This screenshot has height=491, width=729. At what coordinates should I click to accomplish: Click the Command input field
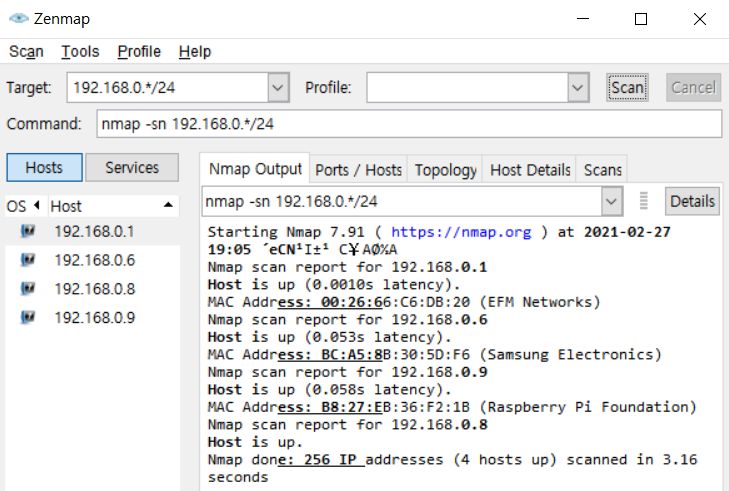tap(409, 124)
